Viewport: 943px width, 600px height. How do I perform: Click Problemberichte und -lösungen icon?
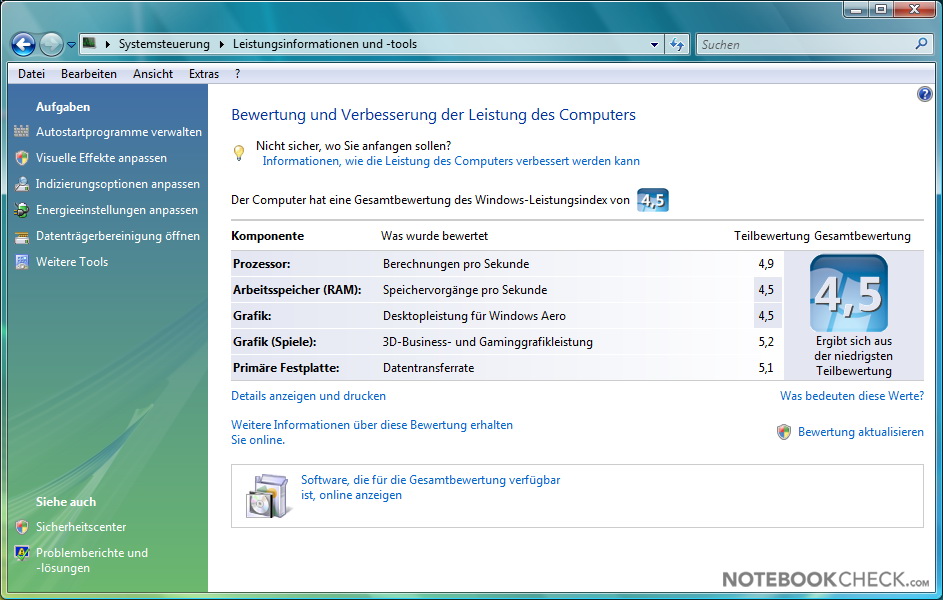(22, 553)
